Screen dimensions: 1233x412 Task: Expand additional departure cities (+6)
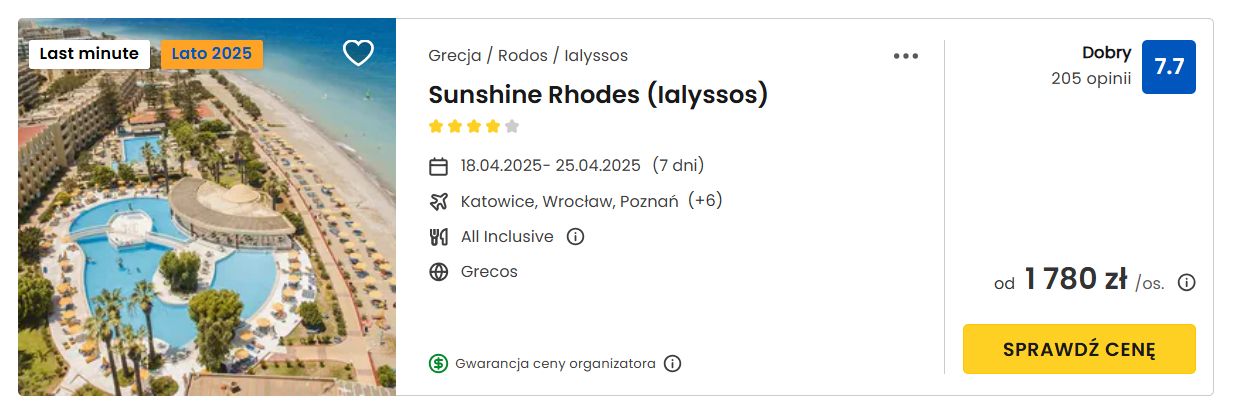[x=705, y=201]
